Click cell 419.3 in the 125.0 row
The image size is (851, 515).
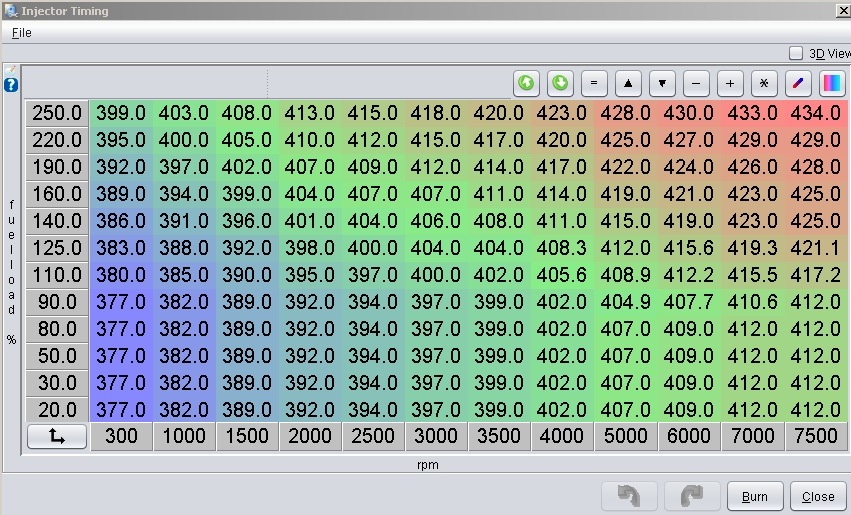click(x=752, y=248)
